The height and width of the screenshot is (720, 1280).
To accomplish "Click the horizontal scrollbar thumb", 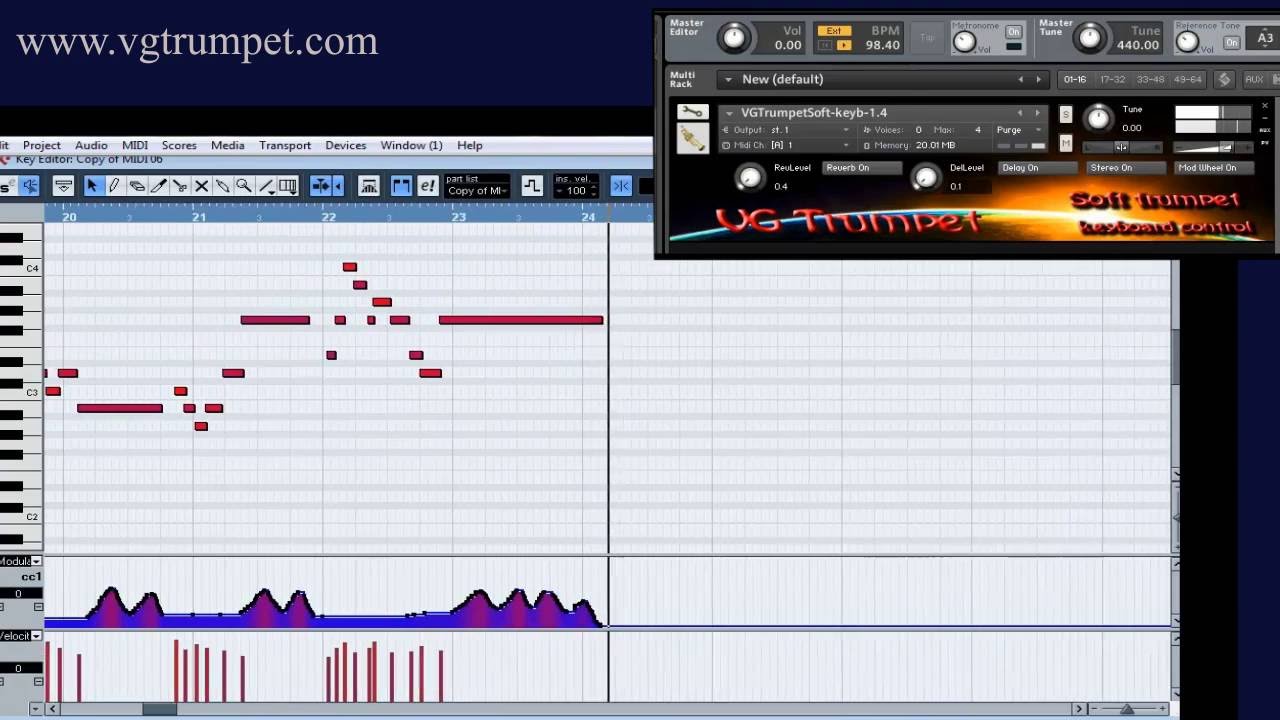I will 159,709.
